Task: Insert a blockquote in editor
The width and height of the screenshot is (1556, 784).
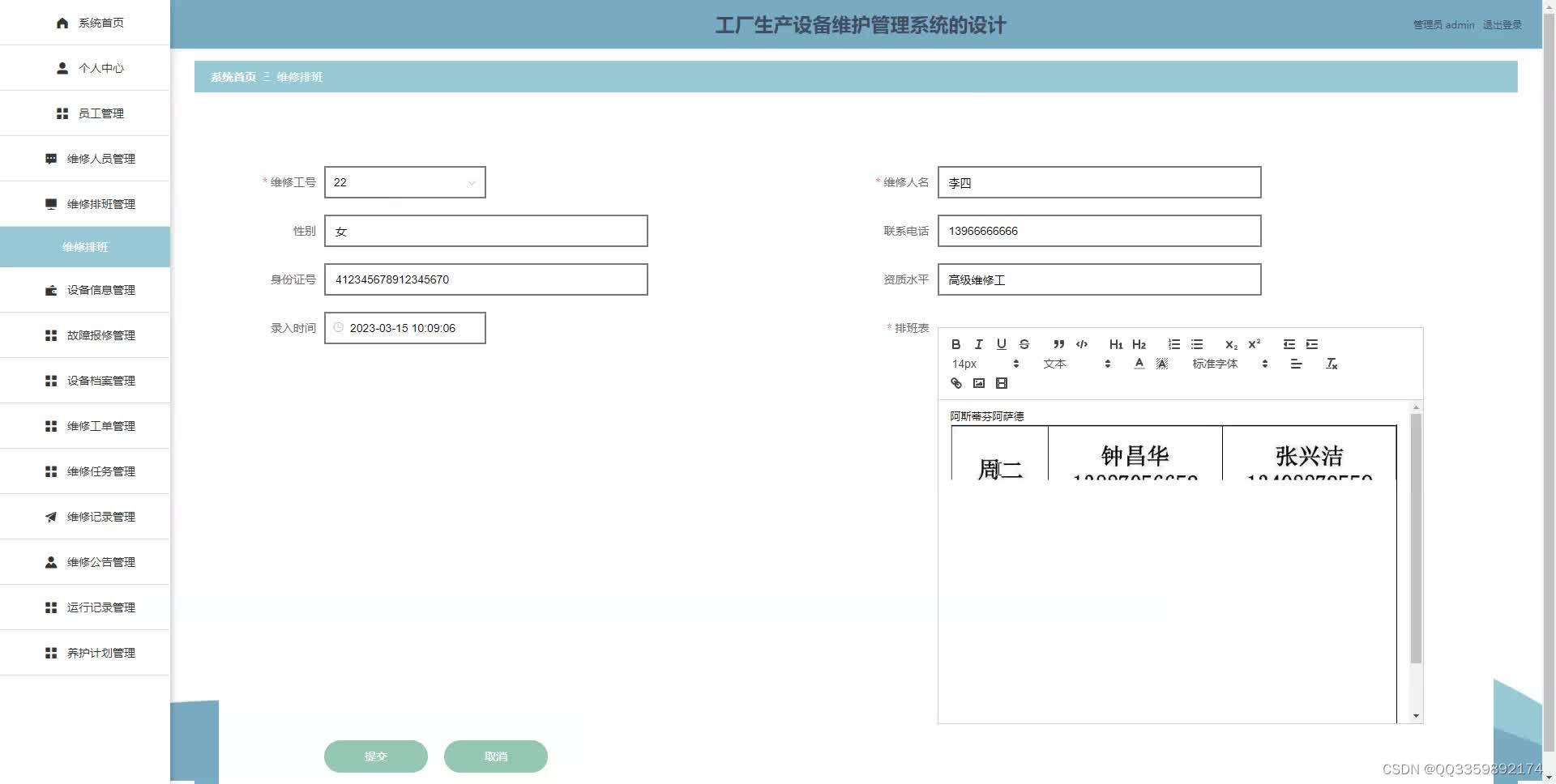Action: pyautogui.click(x=1058, y=344)
